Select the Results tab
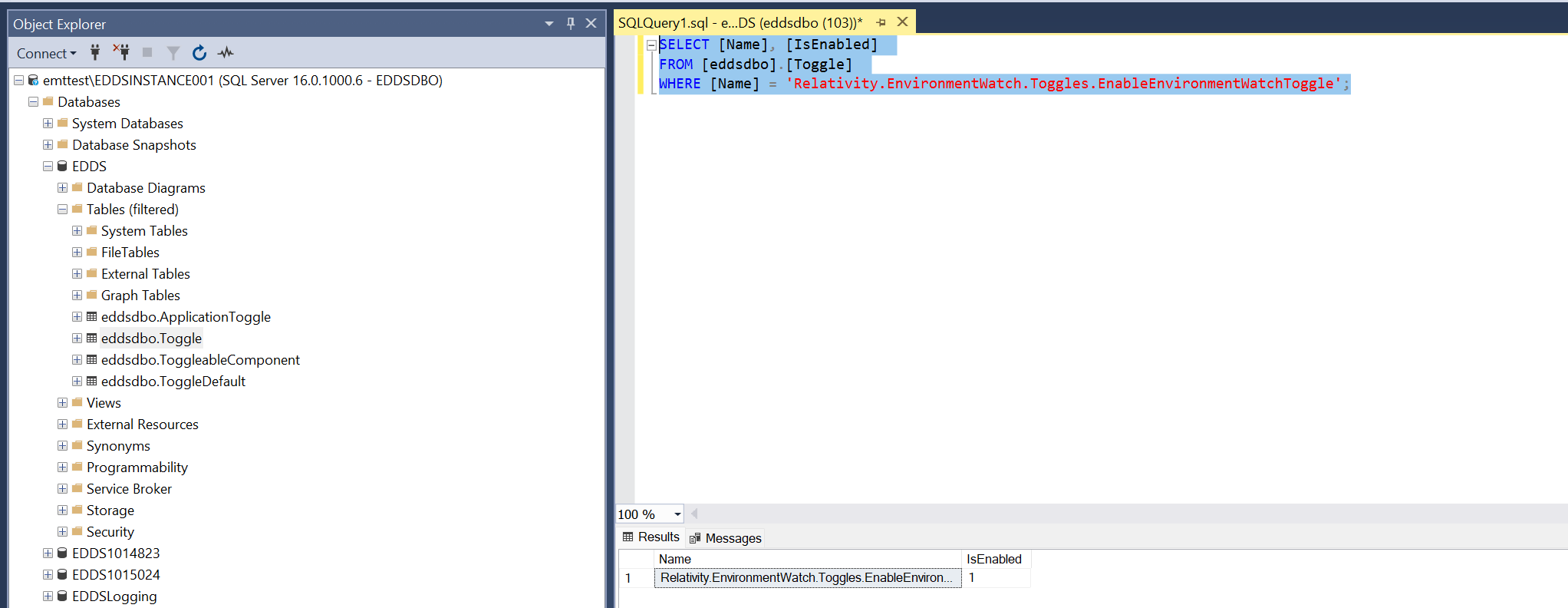Image resolution: width=1568 pixels, height=608 pixels. tap(651, 537)
